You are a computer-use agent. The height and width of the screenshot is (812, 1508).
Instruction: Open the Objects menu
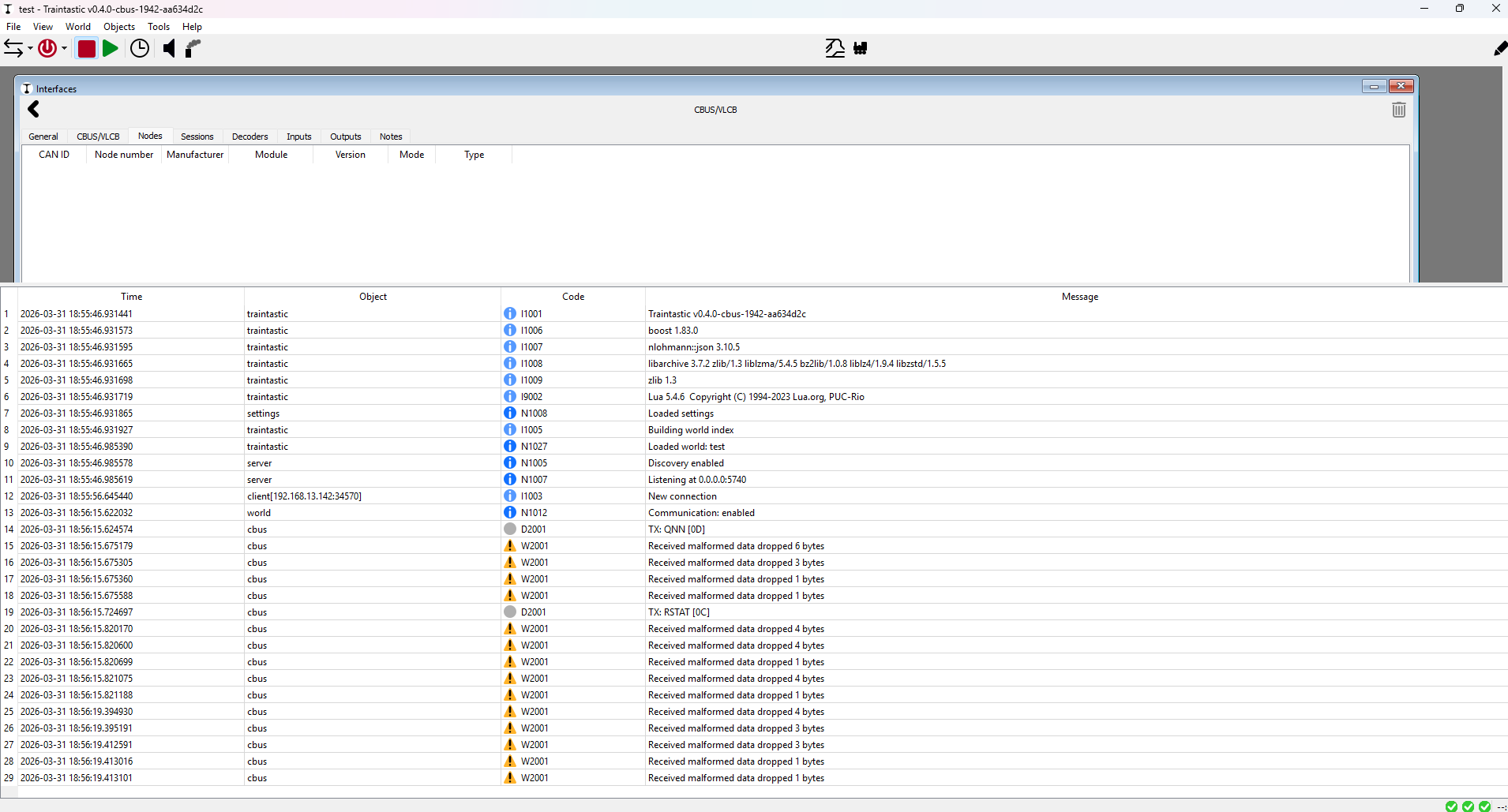click(119, 27)
